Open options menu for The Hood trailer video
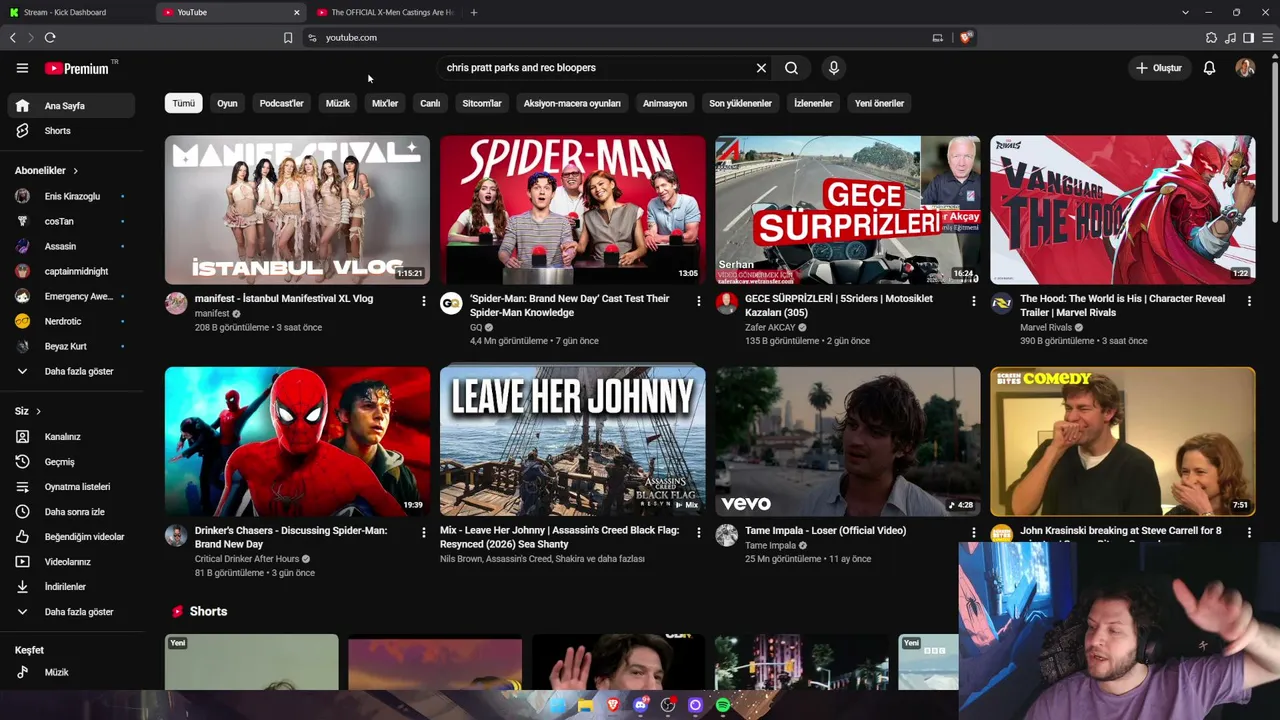This screenshot has width=1280, height=720. (x=1248, y=301)
